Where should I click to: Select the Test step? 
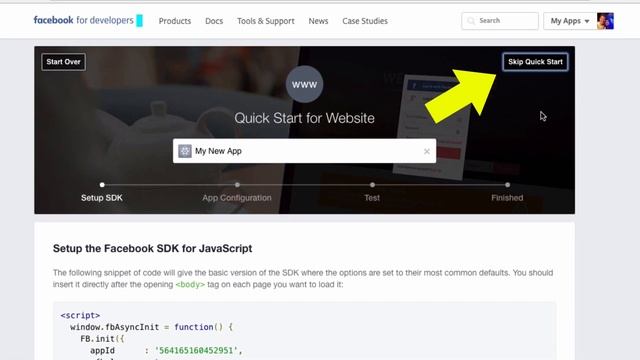click(x=372, y=193)
